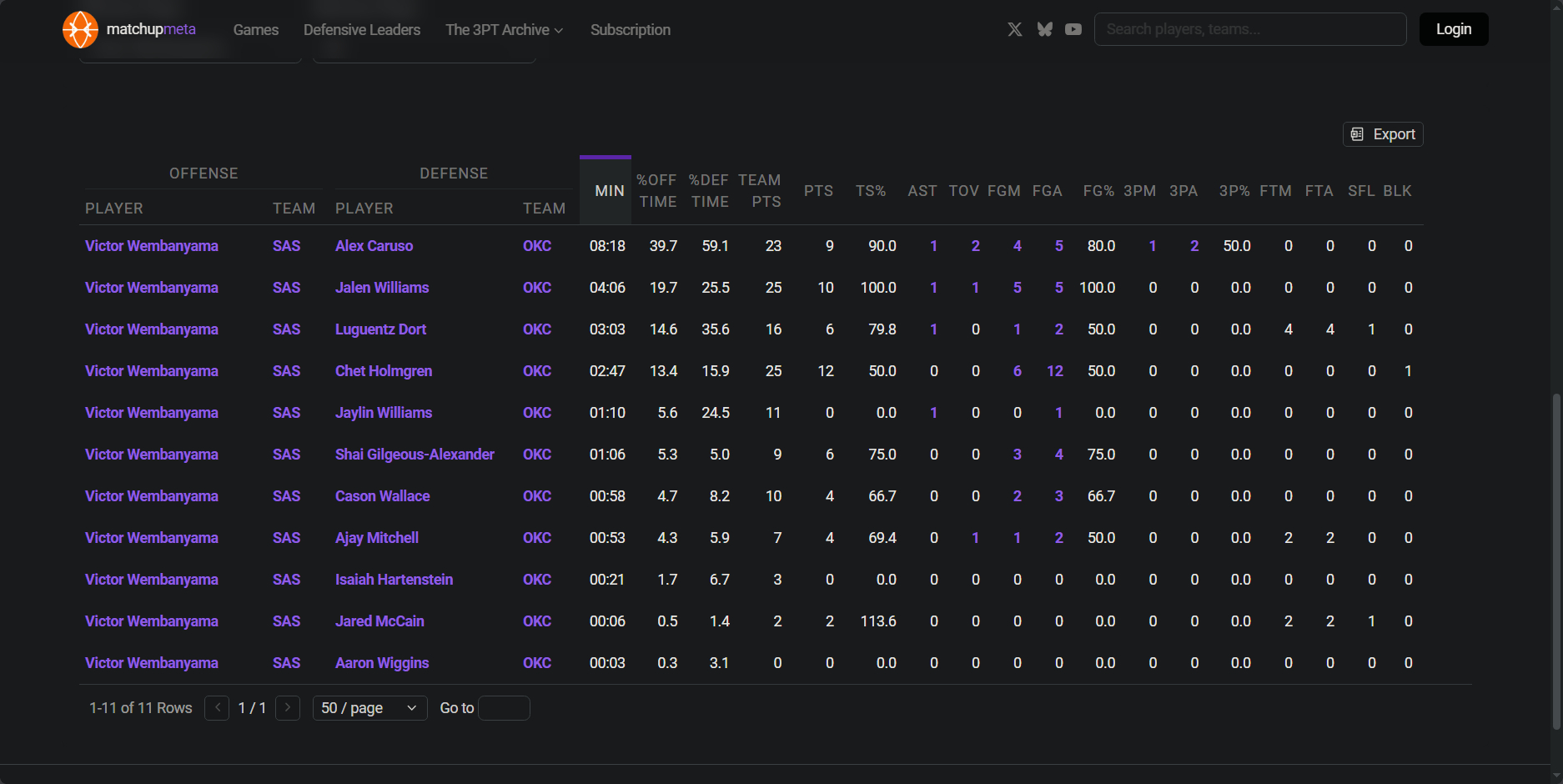Sort table by MIN column

(606, 191)
